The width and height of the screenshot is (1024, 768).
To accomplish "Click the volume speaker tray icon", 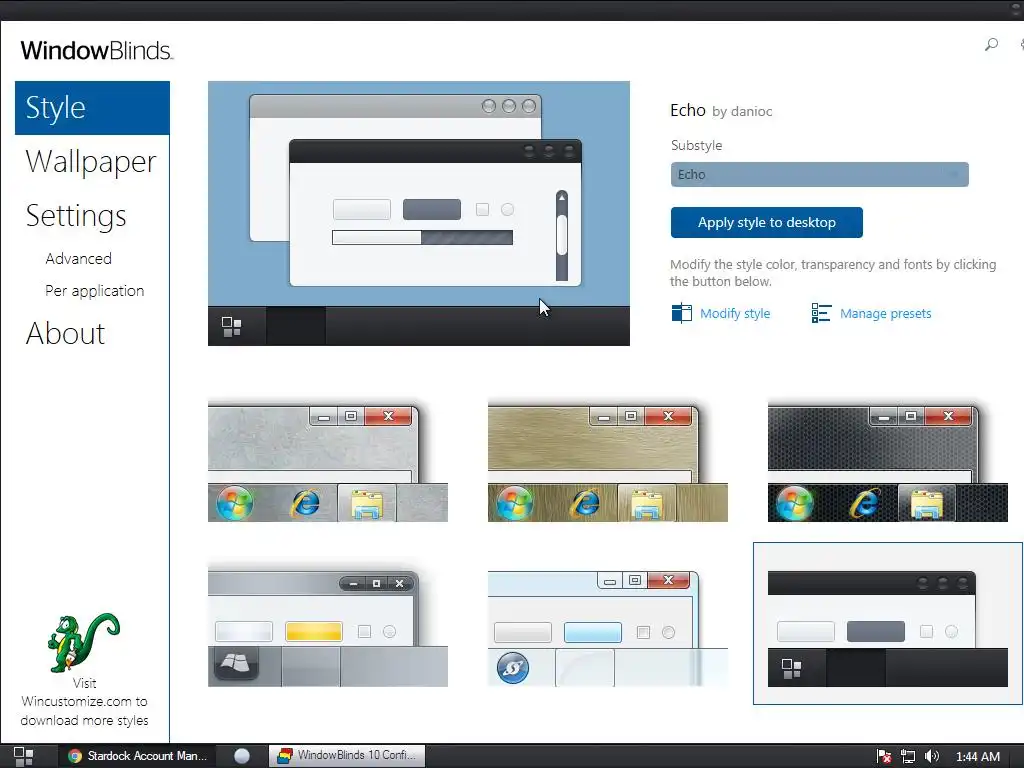I will click(x=932, y=756).
